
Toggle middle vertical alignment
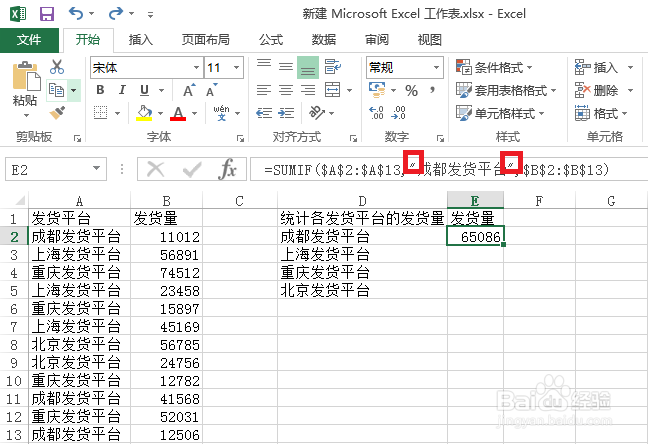point(286,66)
